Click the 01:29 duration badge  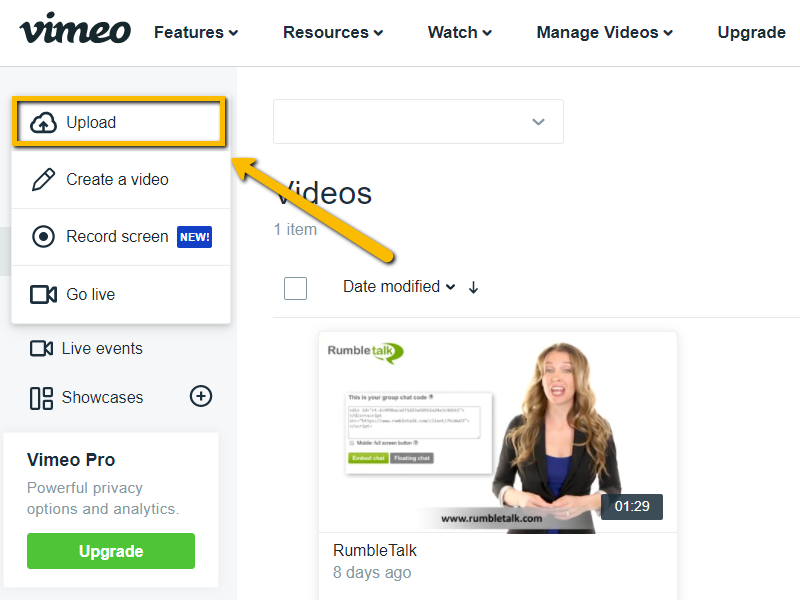pos(632,507)
